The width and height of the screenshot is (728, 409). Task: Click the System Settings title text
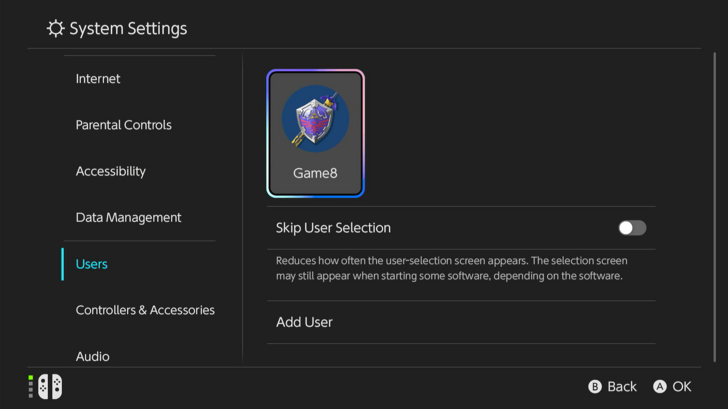tap(128, 29)
